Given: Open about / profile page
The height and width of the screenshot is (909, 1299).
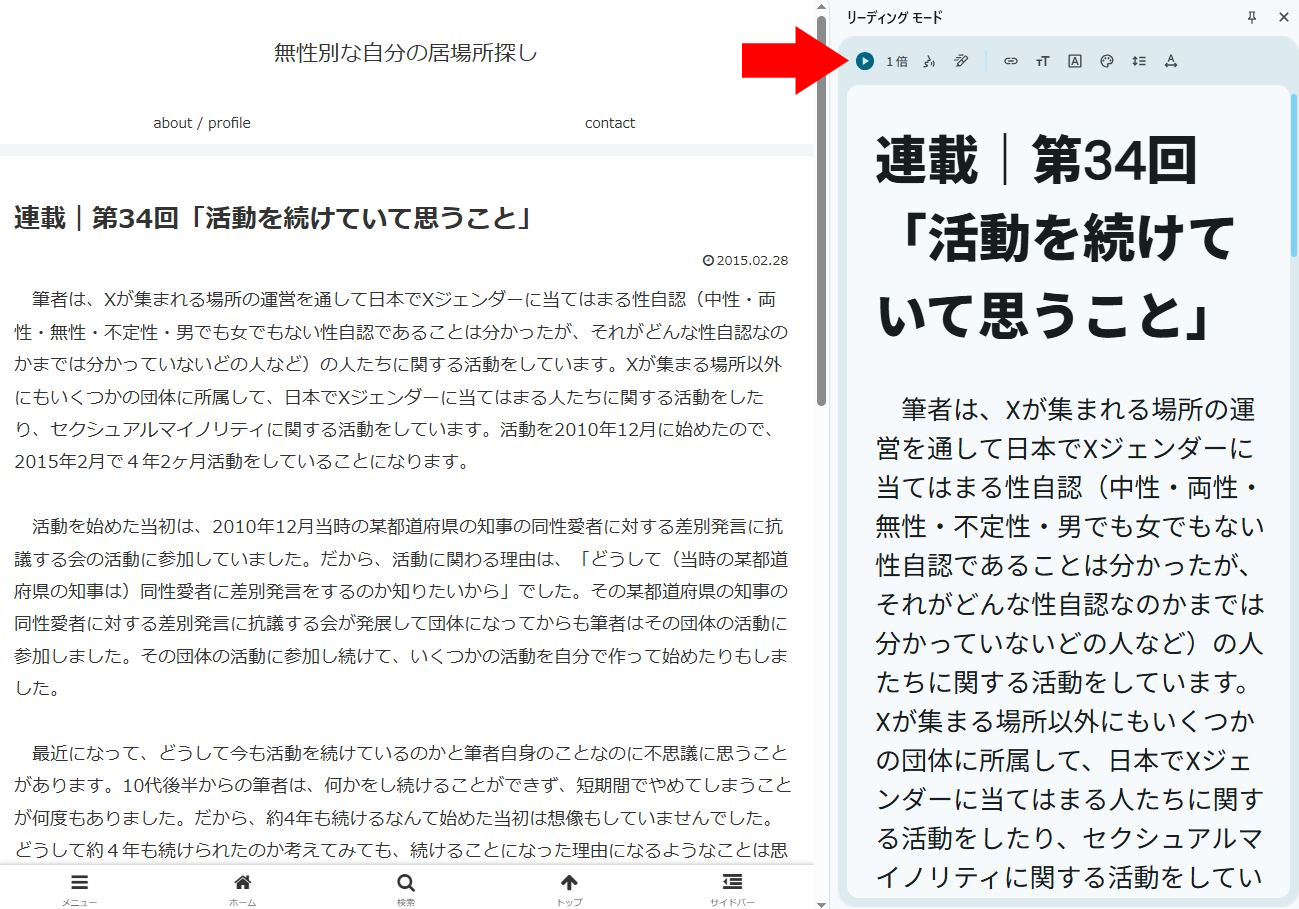Looking at the screenshot, I should [202, 123].
